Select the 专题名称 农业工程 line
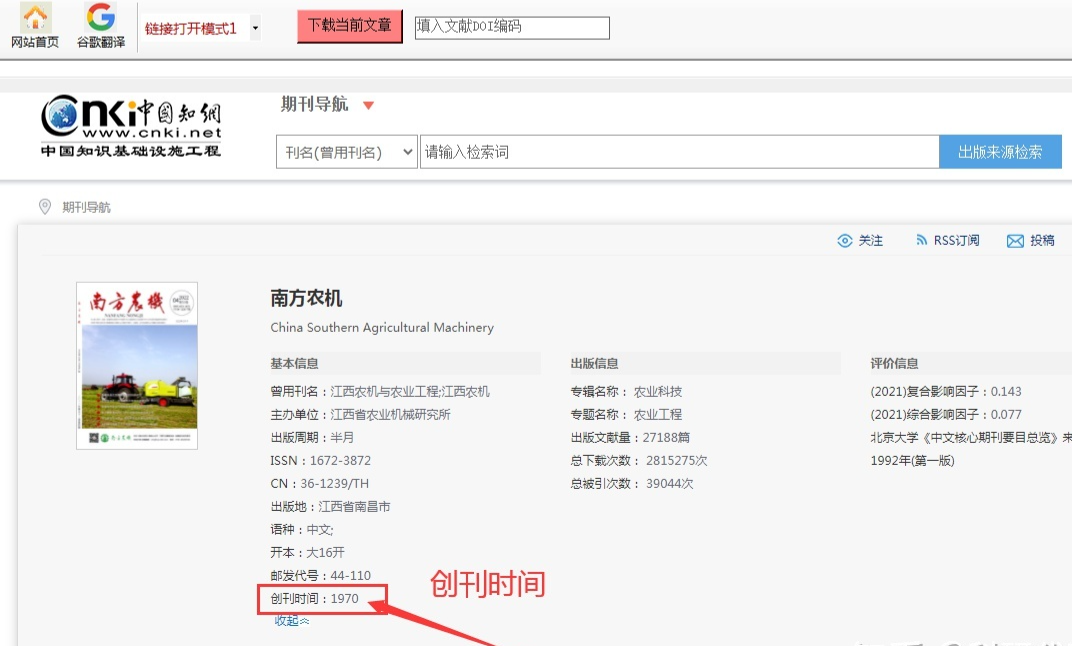The image size is (1072, 646). click(x=626, y=415)
